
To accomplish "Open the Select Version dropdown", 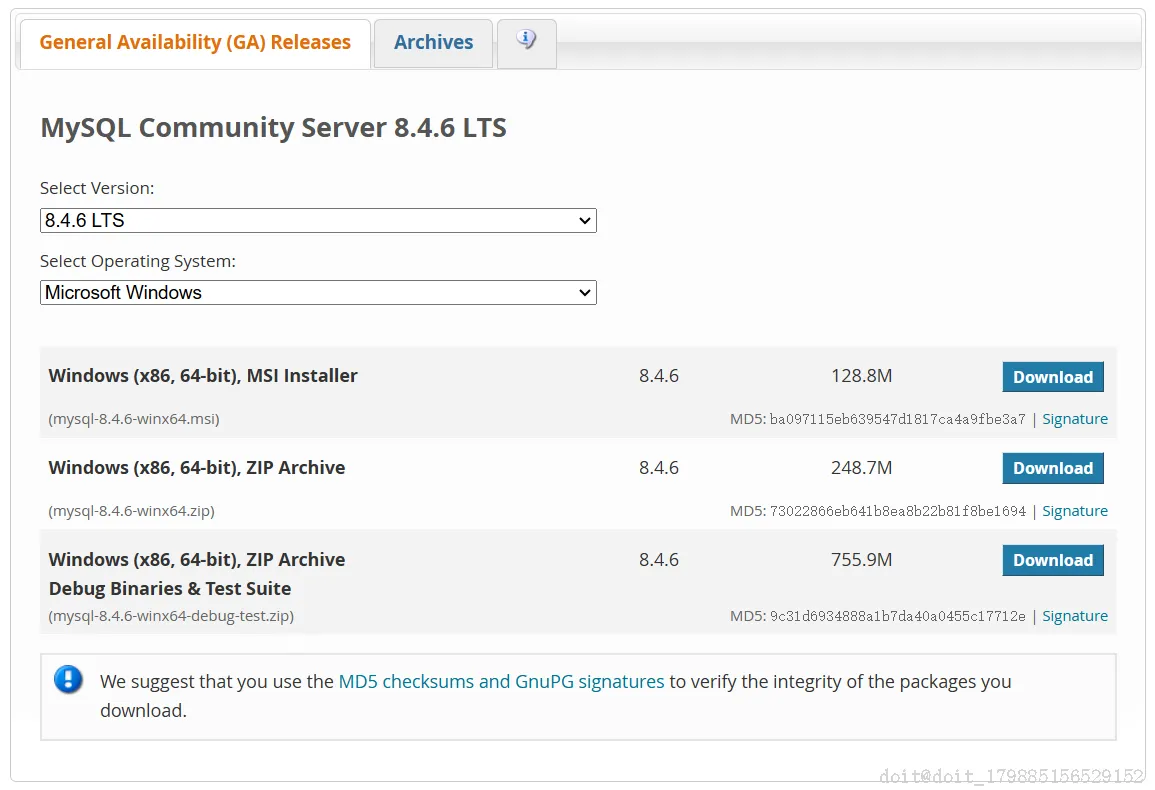I will [x=318, y=220].
